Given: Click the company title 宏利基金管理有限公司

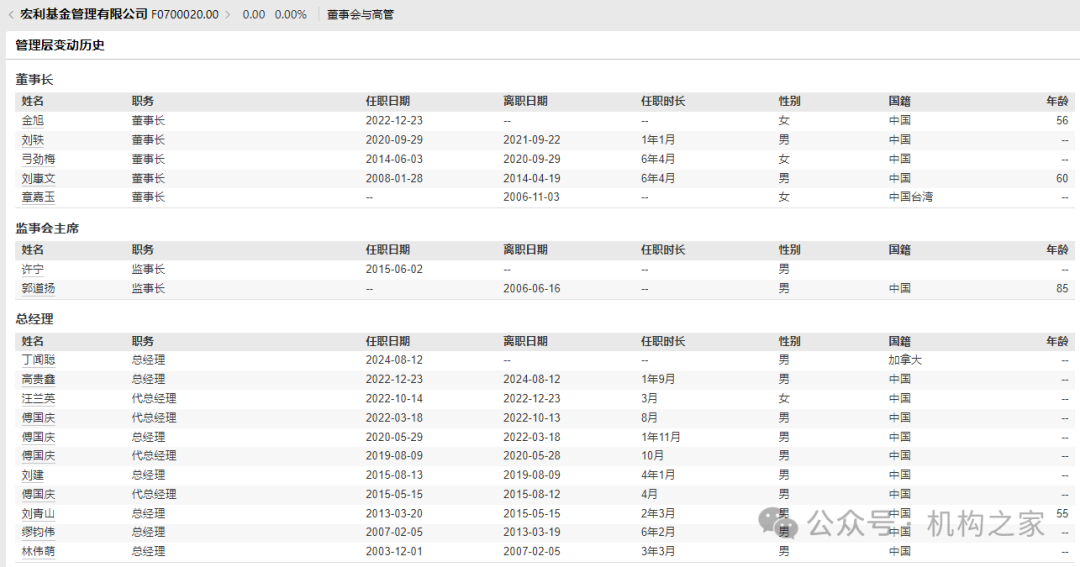Looking at the screenshot, I should 84,14.
